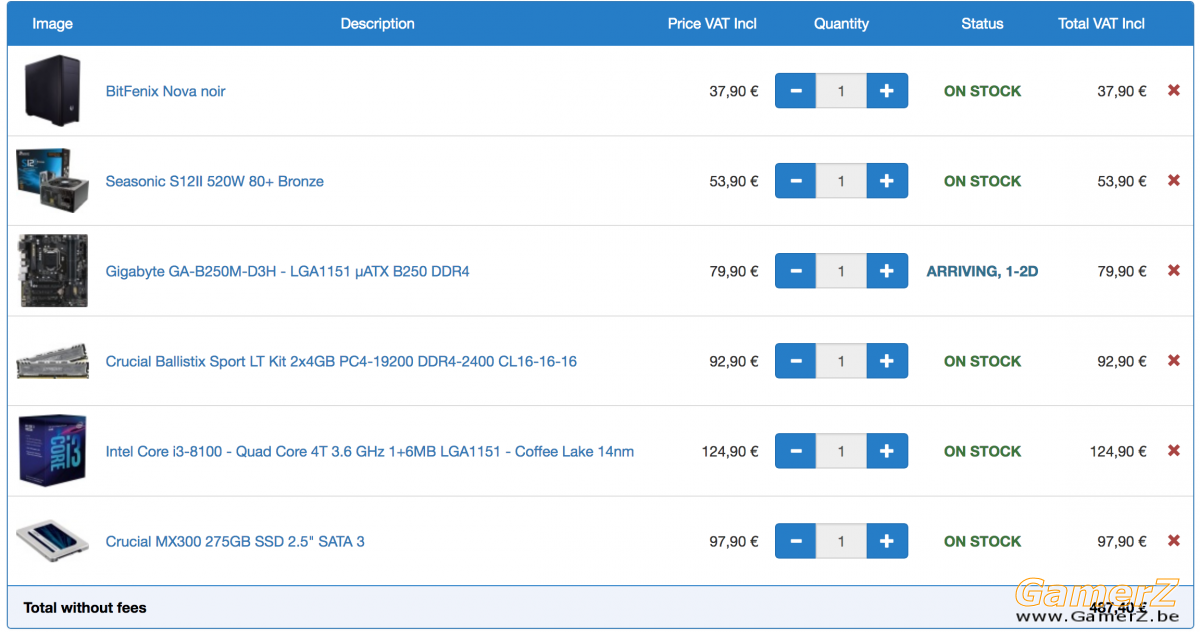
Task: Decrease quantity of Intel Core i3-8100
Action: (x=796, y=451)
